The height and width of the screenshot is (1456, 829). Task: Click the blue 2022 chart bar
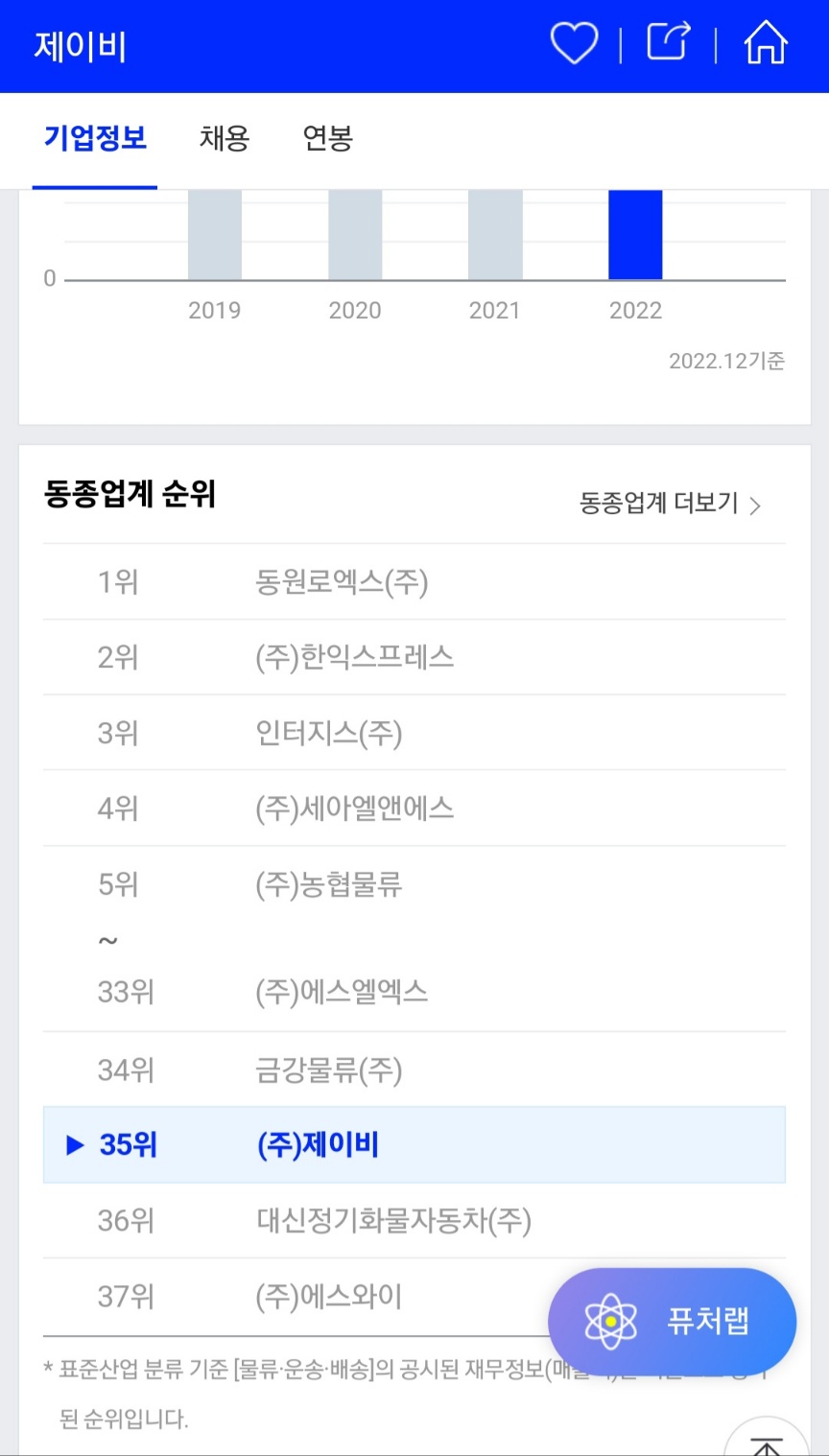tap(635, 235)
